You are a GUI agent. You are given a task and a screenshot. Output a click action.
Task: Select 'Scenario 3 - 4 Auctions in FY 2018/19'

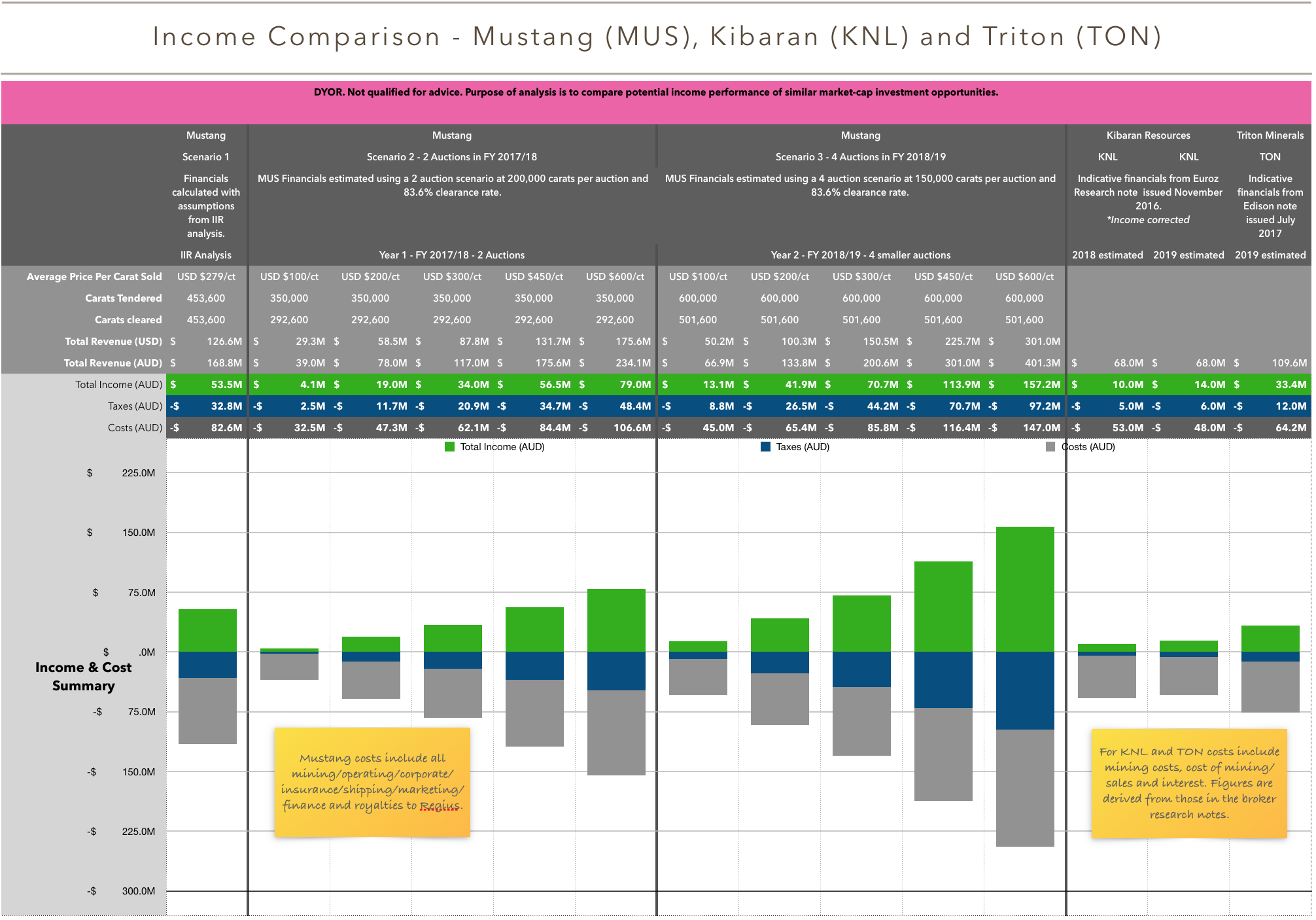(861, 157)
